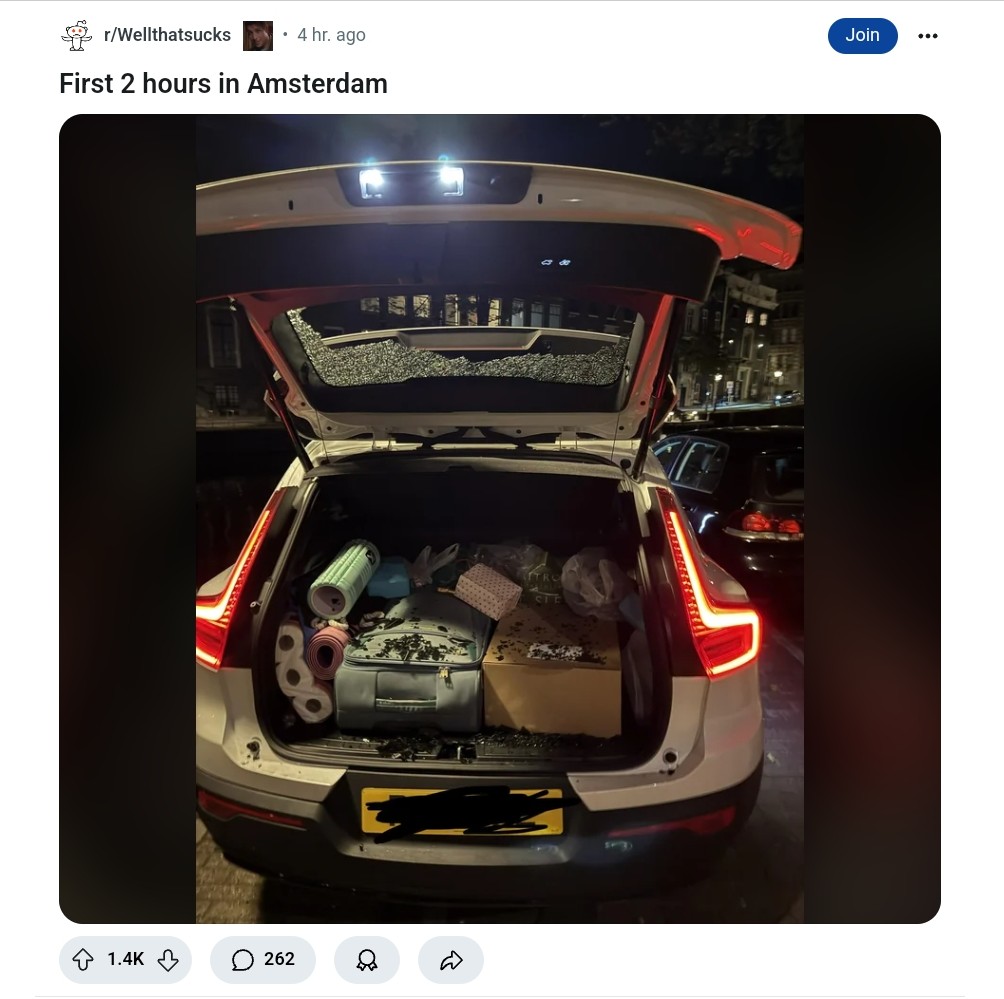
Task: Join the r/Wellthatsucks community
Action: coord(862,35)
